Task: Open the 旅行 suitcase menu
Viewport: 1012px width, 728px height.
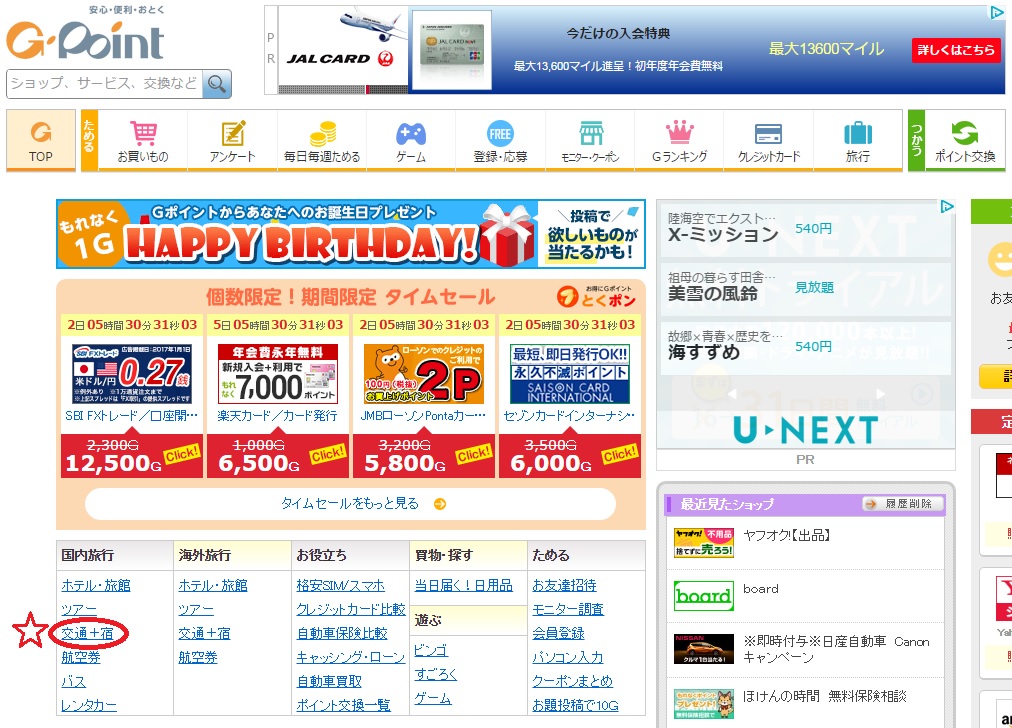Action: (858, 141)
